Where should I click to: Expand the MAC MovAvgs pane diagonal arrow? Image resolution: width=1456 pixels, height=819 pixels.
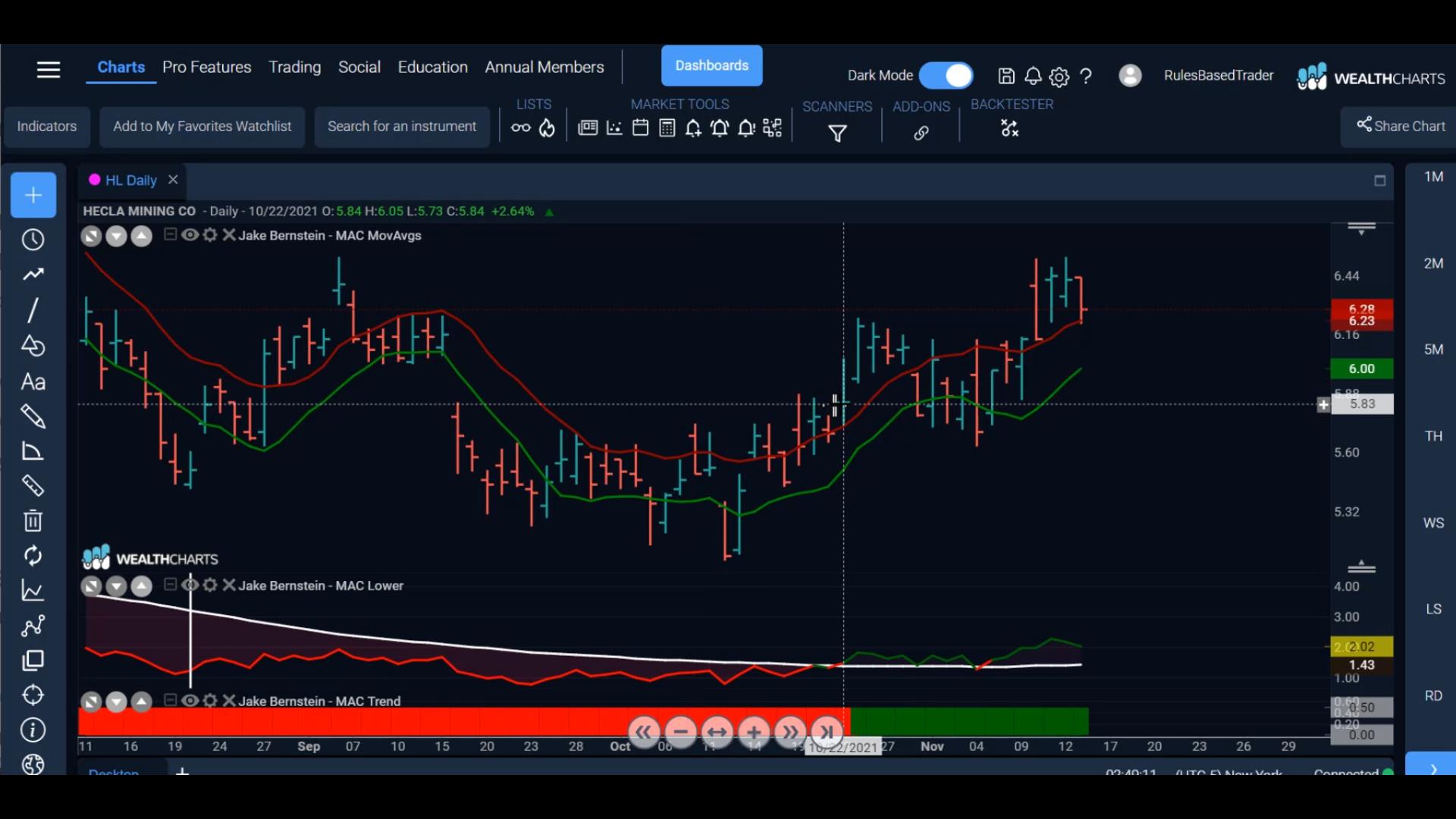[x=91, y=237]
